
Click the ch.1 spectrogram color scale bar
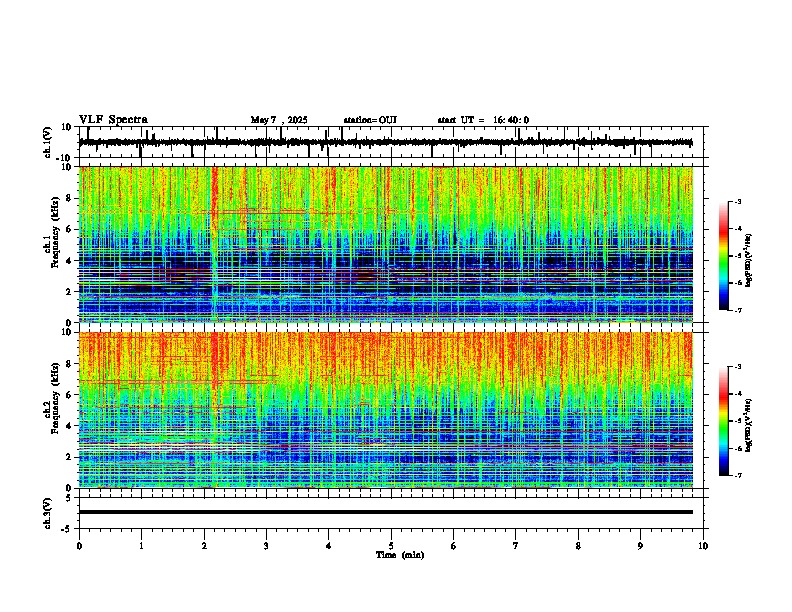pos(724,256)
